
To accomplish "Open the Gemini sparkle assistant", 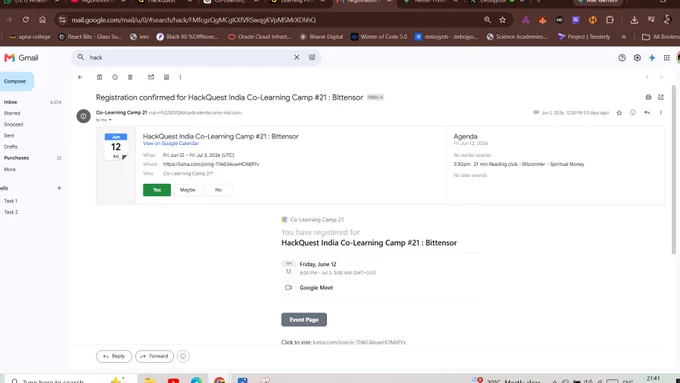I will 651,58.
